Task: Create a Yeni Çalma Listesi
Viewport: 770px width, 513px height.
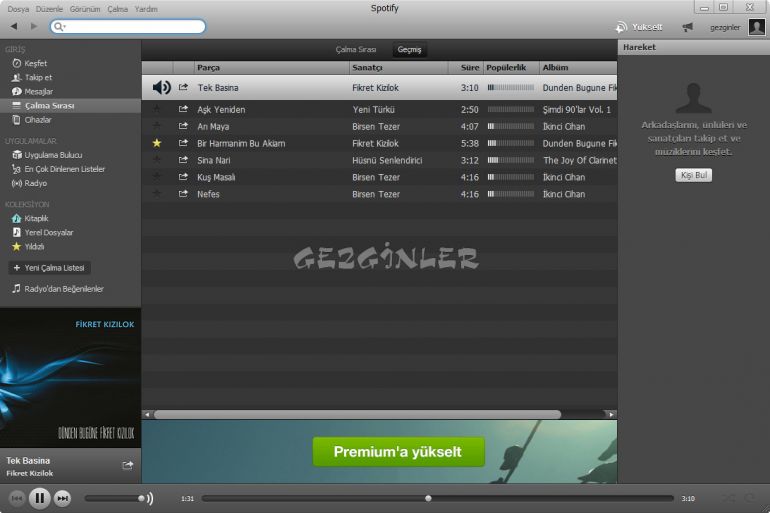Action: [x=49, y=268]
